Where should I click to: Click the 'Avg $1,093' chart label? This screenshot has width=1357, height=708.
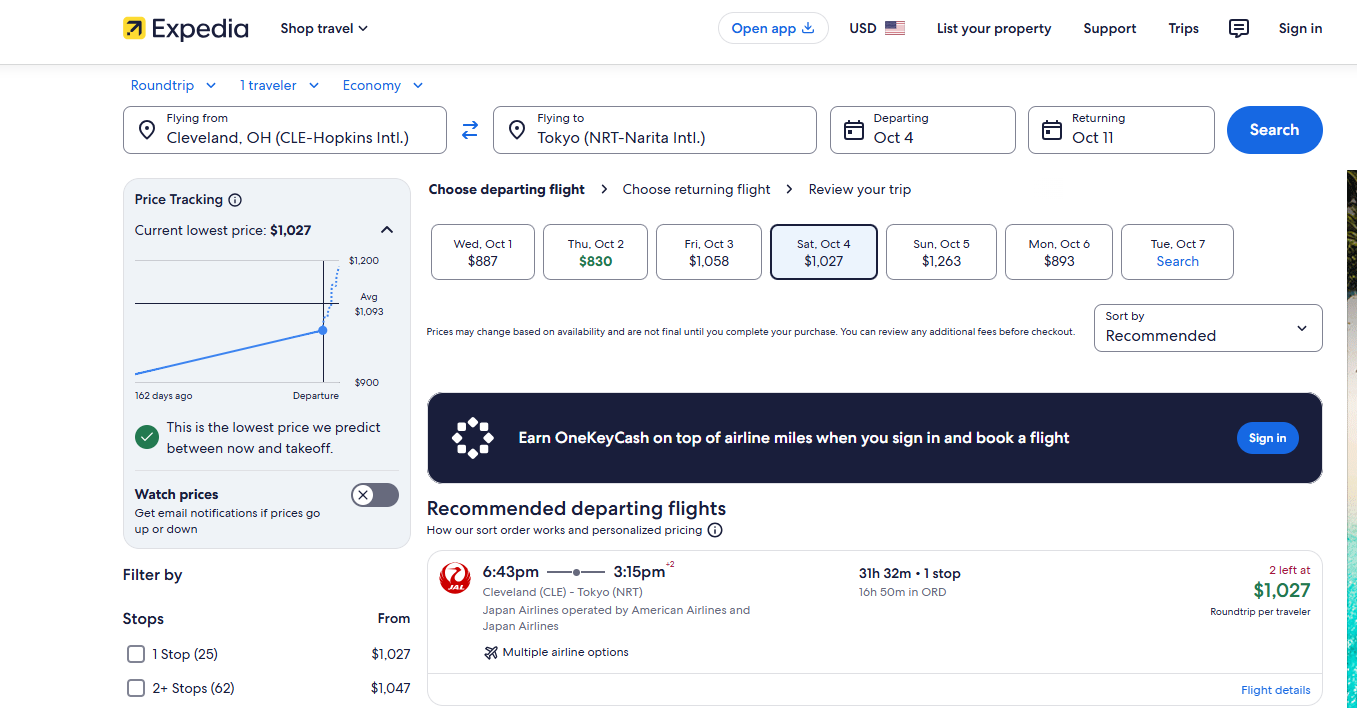tap(369, 304)
